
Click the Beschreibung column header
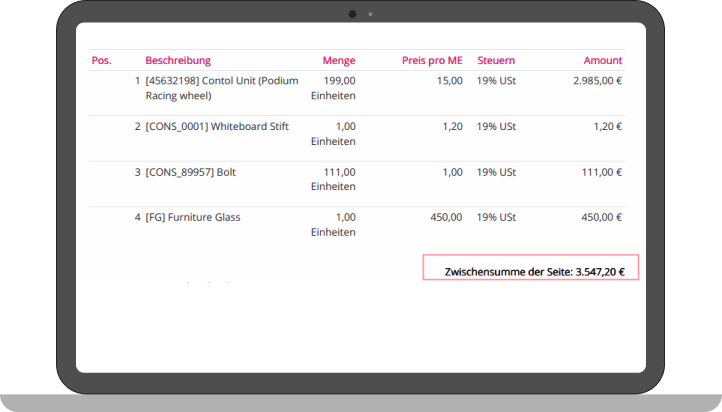[x=178, y=60]
